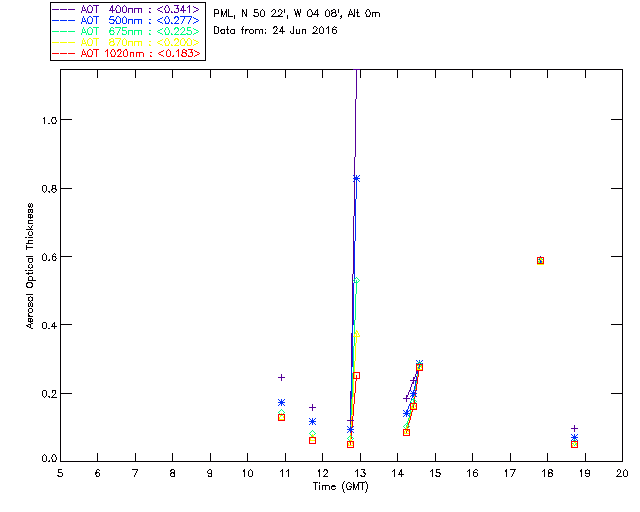Viewport: 640px width, 512px height.
Task: Click the purple plus marker near 0.16 before 12
Action: (x=312, y=407)
